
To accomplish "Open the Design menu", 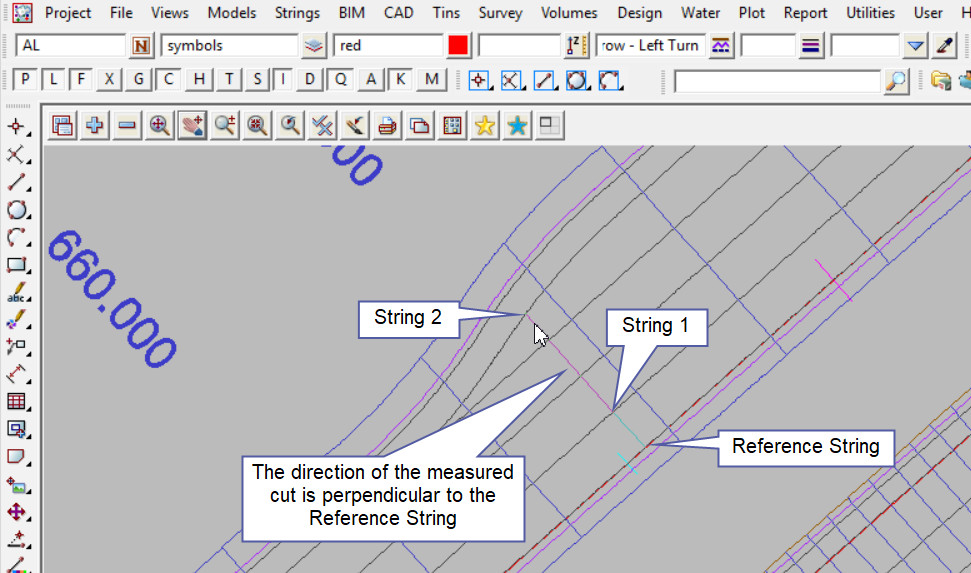I will click(640, 13).
